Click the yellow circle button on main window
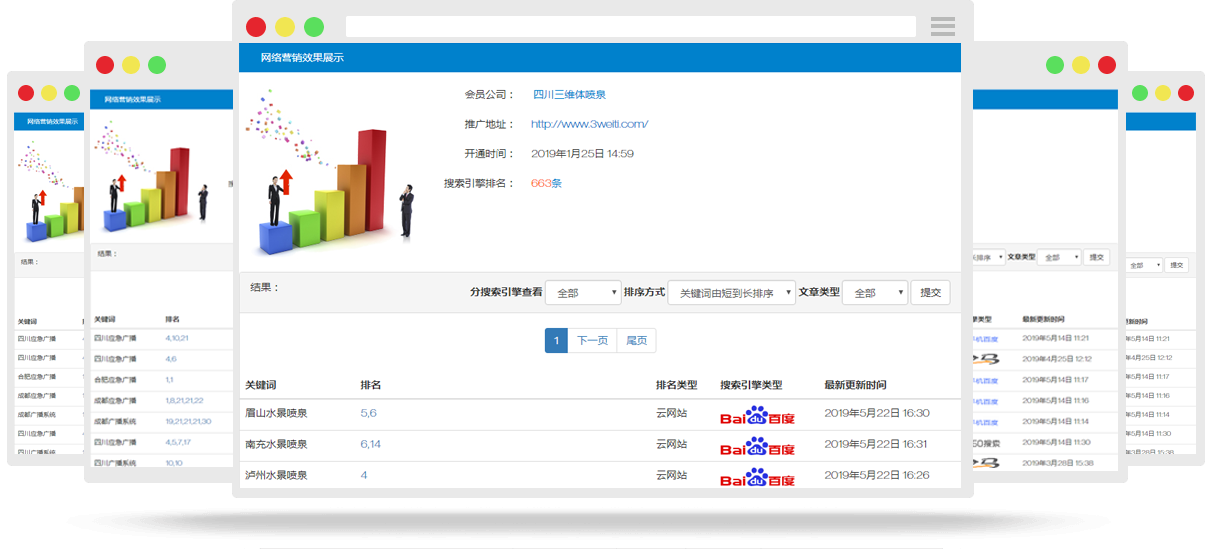This screenshot has height=549, width=1209. [x=285, y=27]
